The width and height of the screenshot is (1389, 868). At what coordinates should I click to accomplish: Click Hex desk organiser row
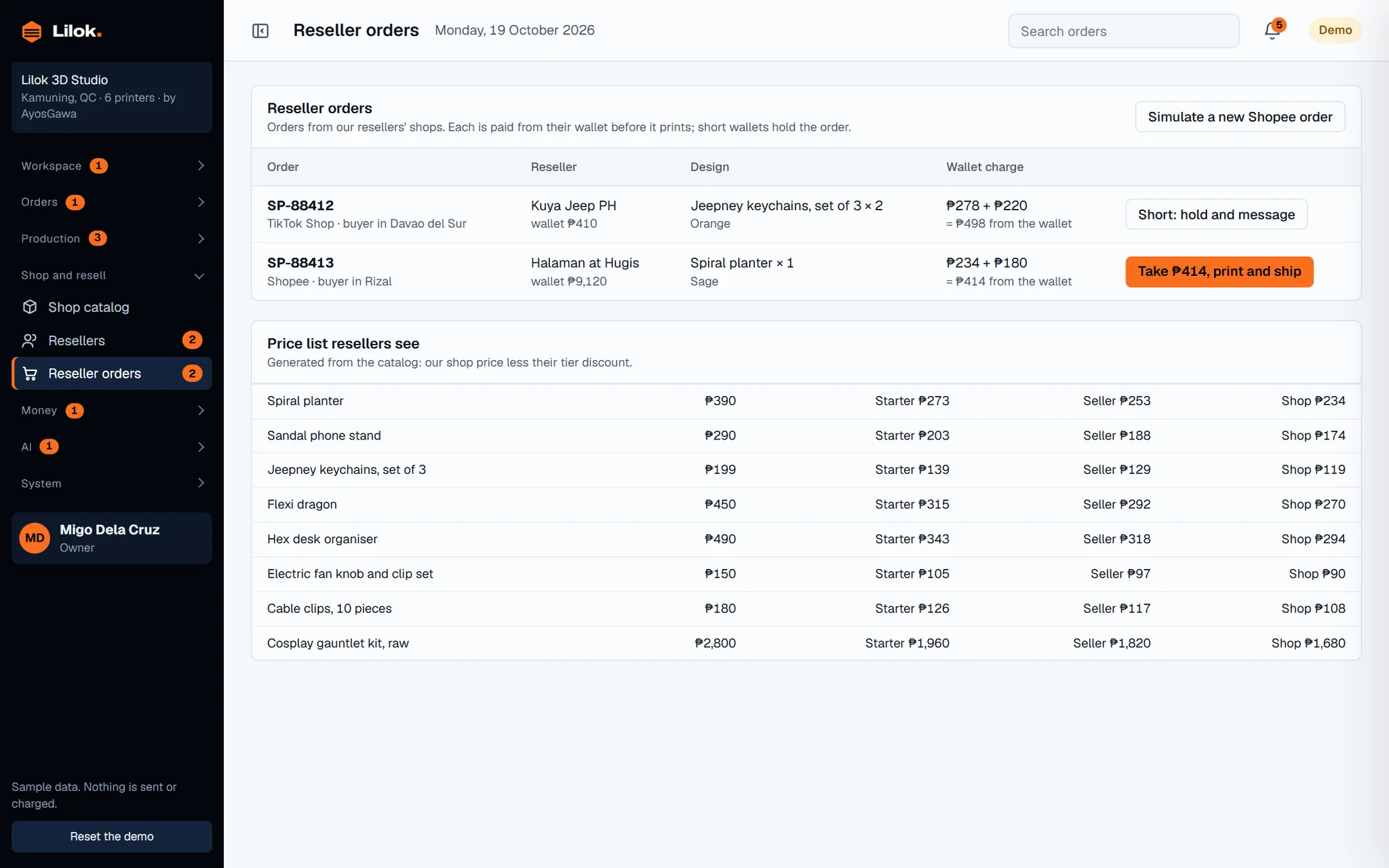click(806, 539)
